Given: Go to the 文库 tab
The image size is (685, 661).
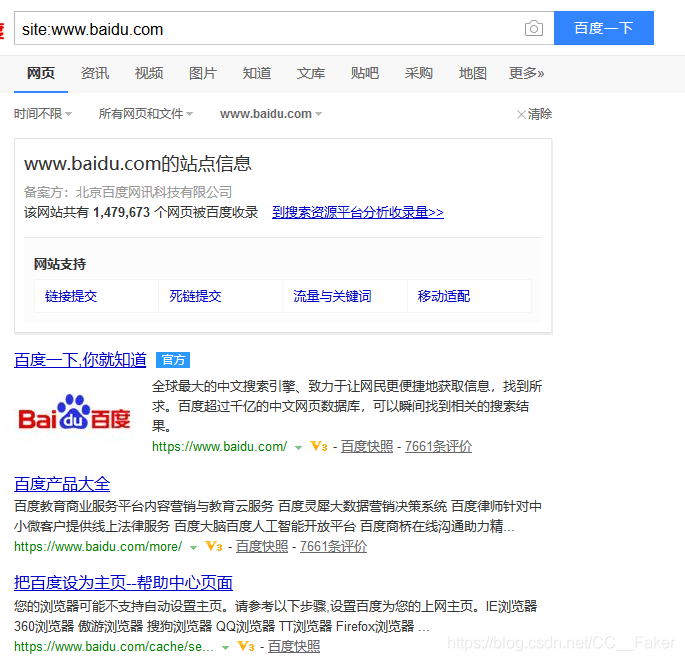Looking at the screenshot, I should tap(311, 73).
